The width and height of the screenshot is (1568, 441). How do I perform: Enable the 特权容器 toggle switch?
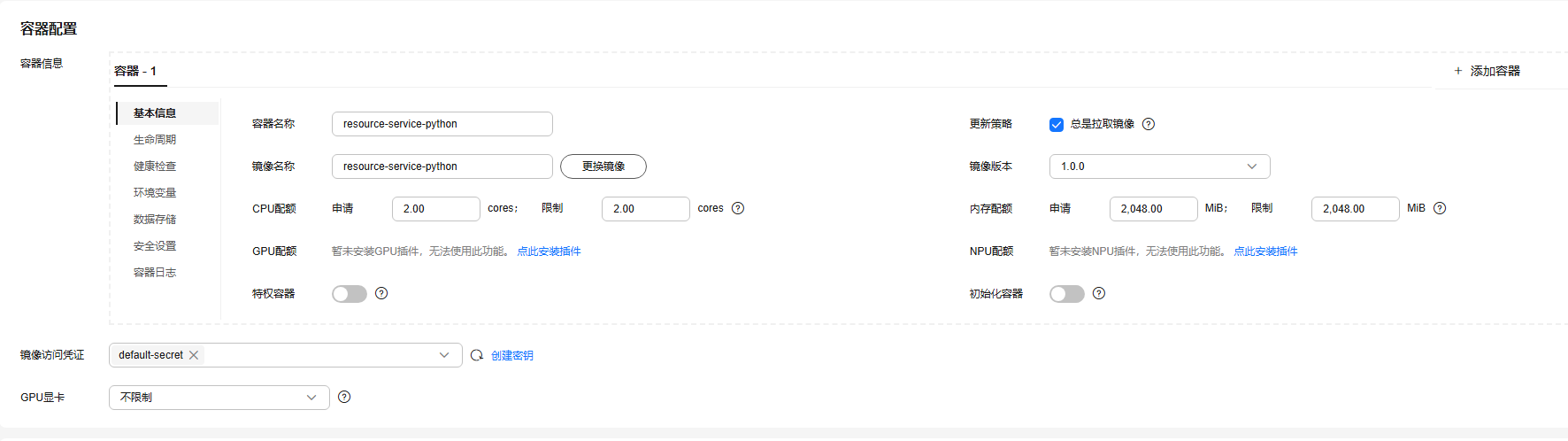(x=350, y=294)
